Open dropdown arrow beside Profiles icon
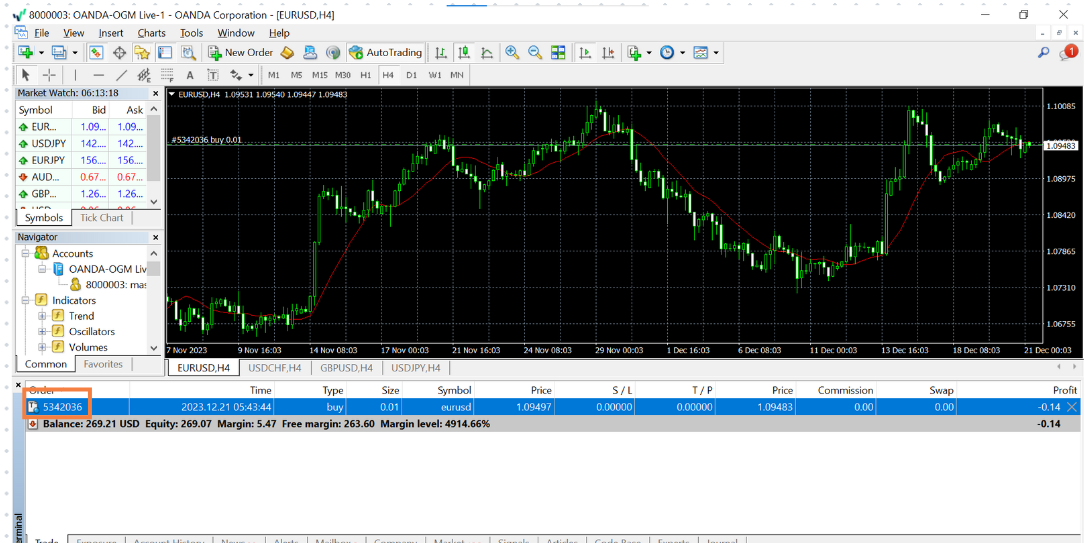This screenshot has height=543, width=1085. click(x=74, y=53)
